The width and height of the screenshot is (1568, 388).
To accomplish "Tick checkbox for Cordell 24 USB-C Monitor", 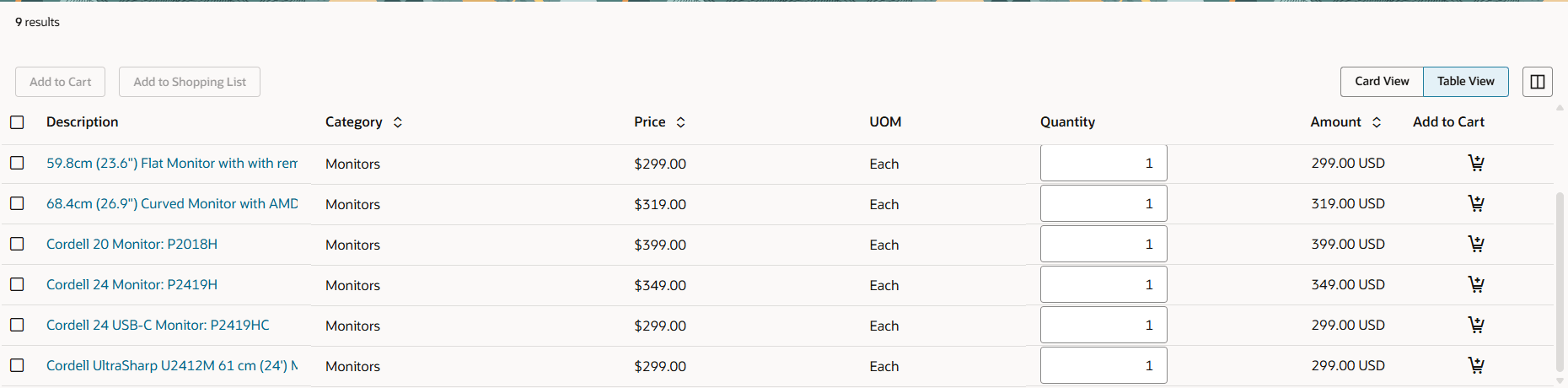I will (x=17, y=325).
